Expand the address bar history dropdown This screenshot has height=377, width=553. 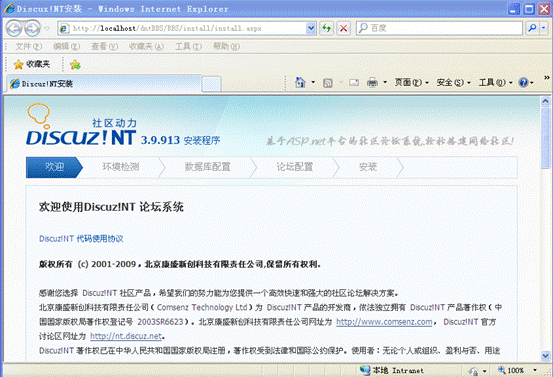[x=311, y=28]
